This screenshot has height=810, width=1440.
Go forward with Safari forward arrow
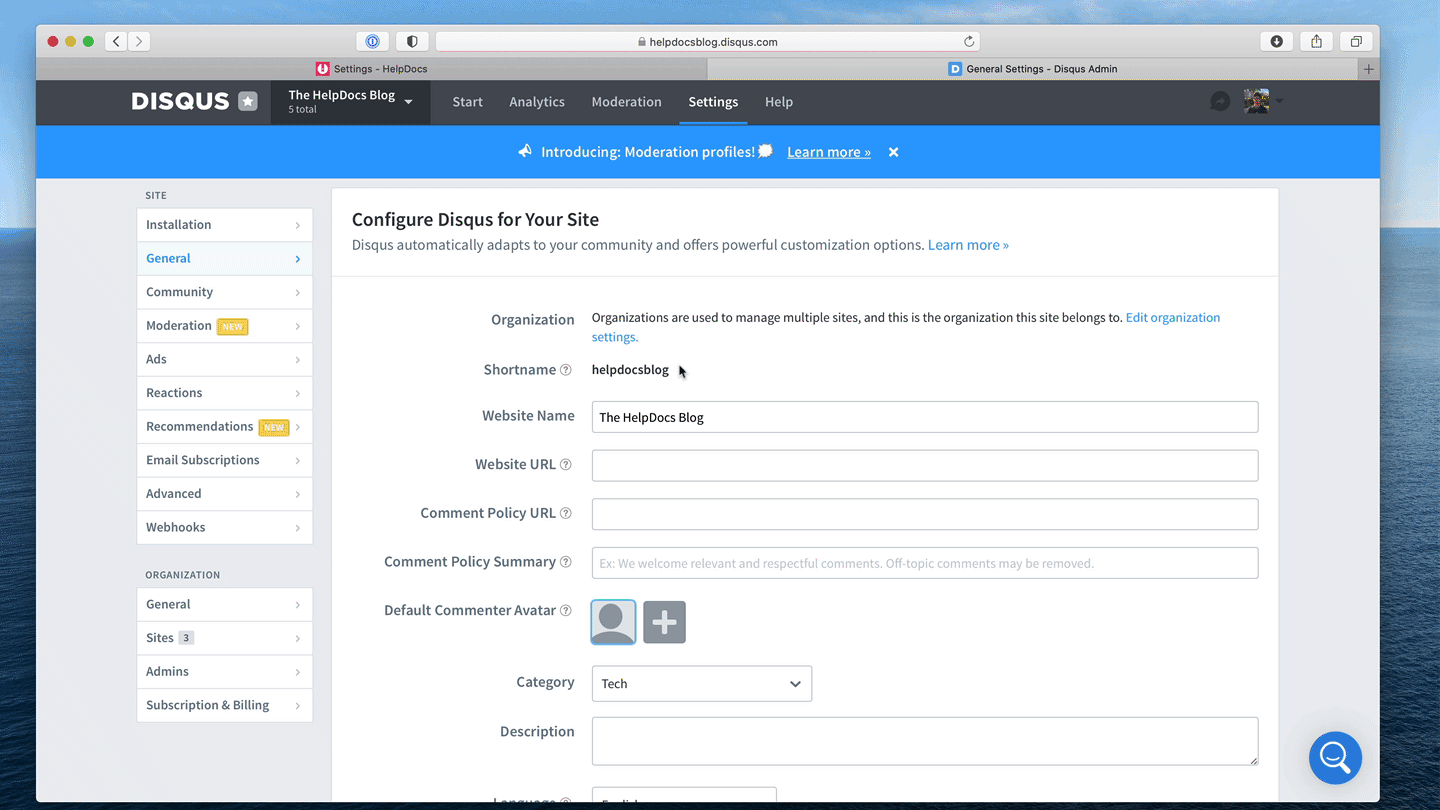139,41
